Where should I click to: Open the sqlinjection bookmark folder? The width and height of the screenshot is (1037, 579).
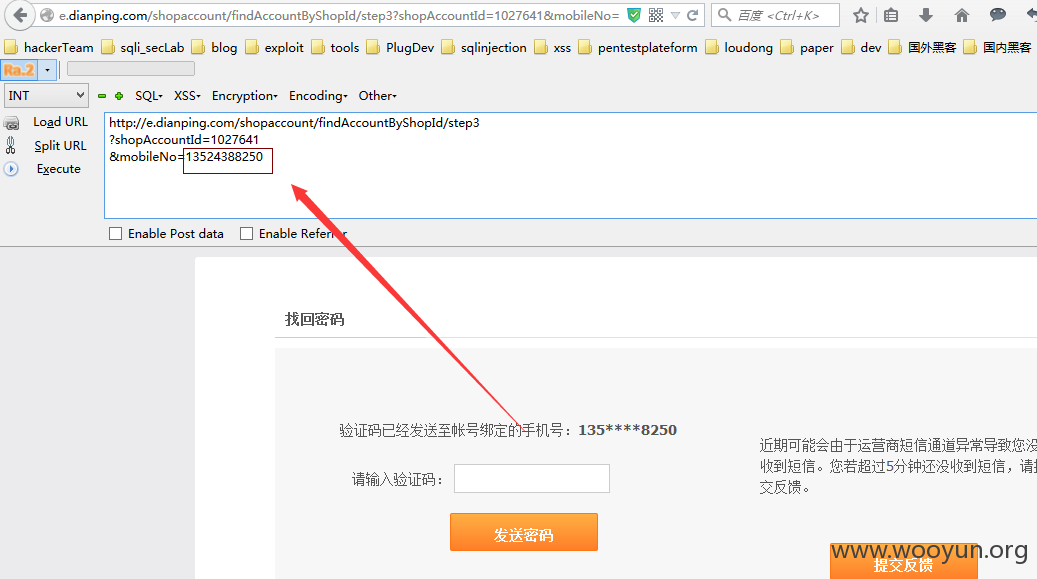click(484, 48)
